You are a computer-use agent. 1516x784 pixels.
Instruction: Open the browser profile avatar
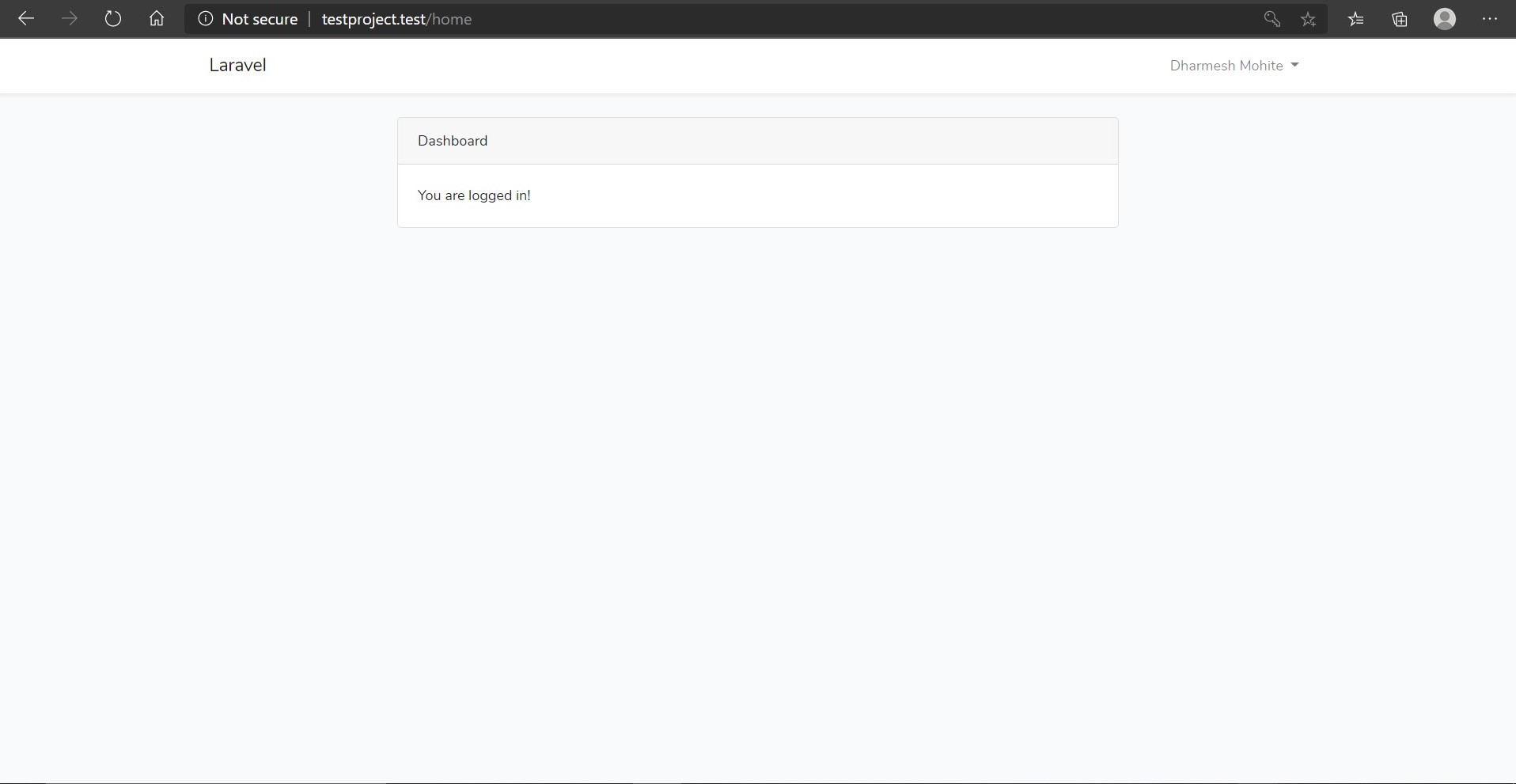[1445, 19]
